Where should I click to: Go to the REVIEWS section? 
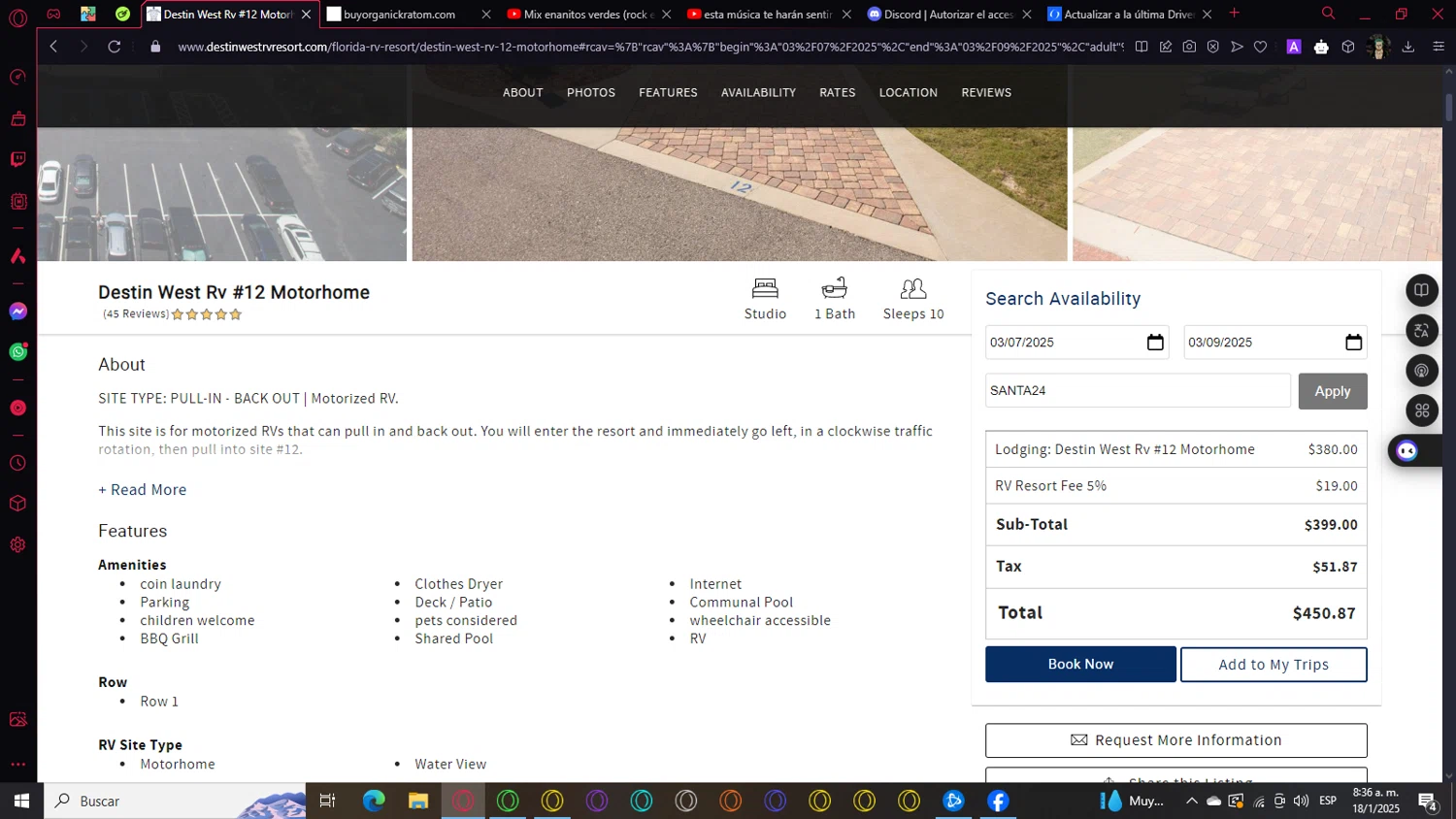click(x=986, y=93)
